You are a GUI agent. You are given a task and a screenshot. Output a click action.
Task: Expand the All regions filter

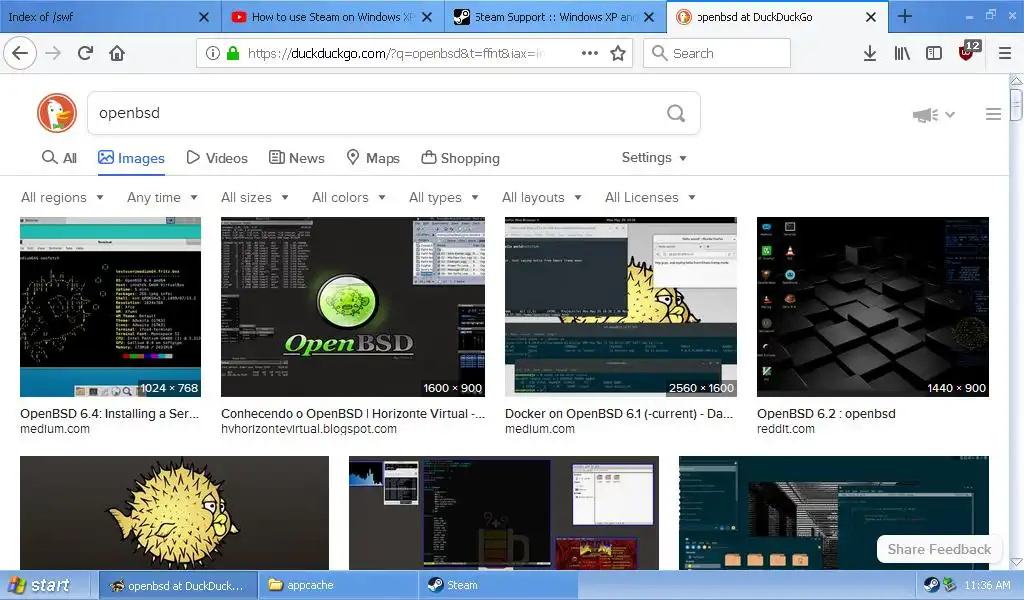pyautogui.click(x=62, y=197)
